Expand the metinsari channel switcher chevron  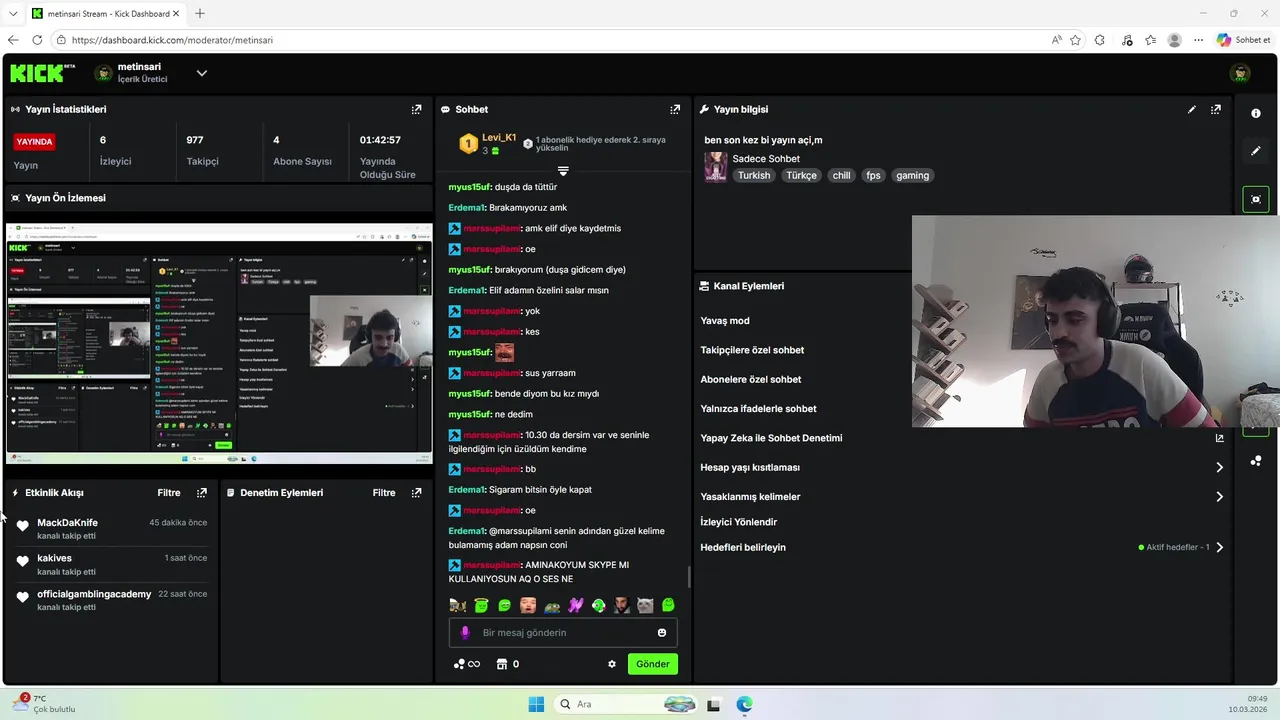202,73
